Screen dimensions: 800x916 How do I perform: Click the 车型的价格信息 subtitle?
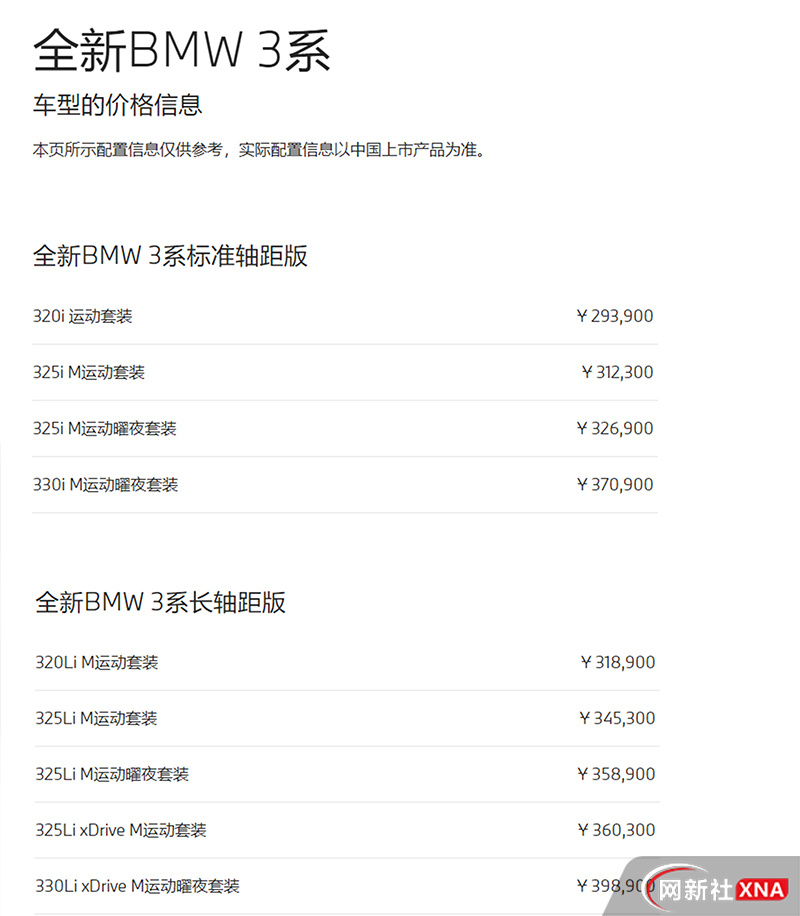pos(118,104)
